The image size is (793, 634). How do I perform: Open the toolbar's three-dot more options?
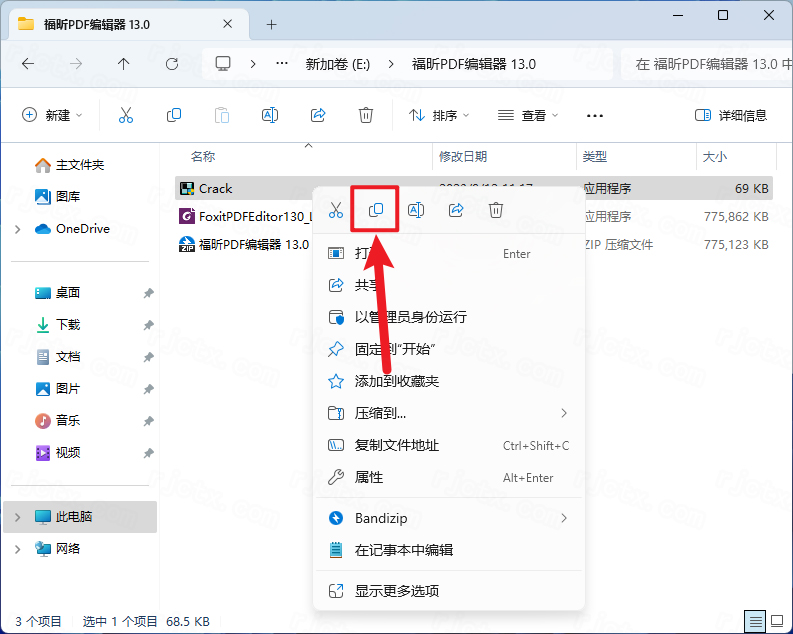[595, 116]
